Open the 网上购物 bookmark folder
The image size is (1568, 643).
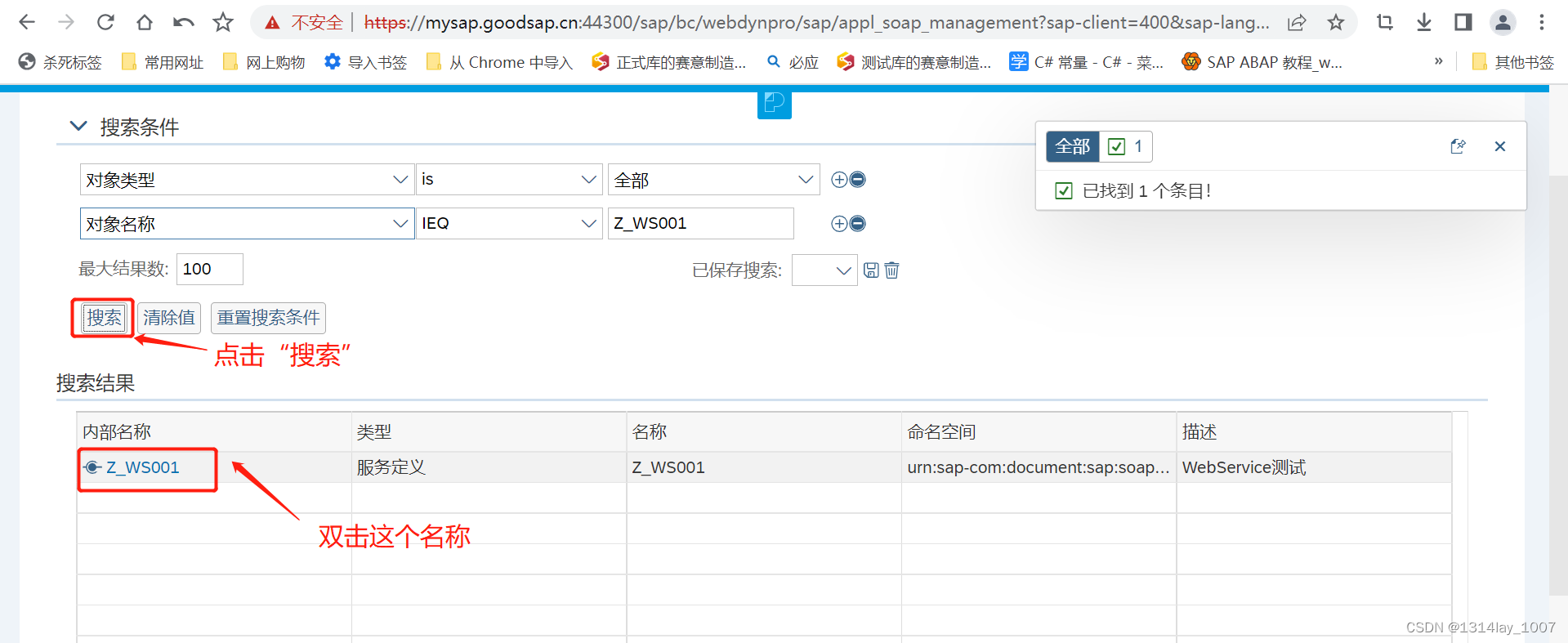(264, 62)
